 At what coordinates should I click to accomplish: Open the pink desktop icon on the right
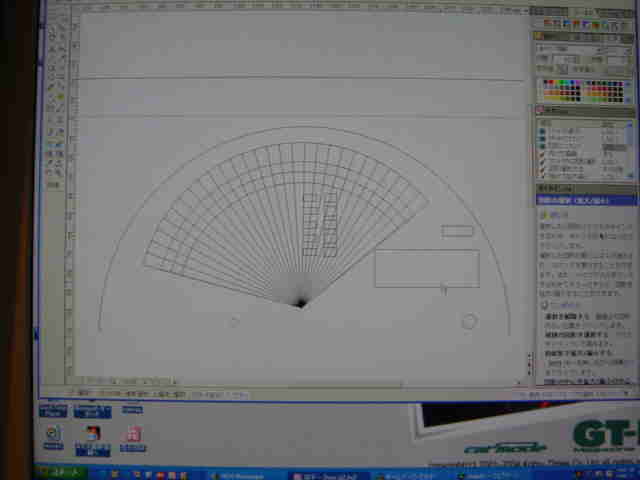131,434
